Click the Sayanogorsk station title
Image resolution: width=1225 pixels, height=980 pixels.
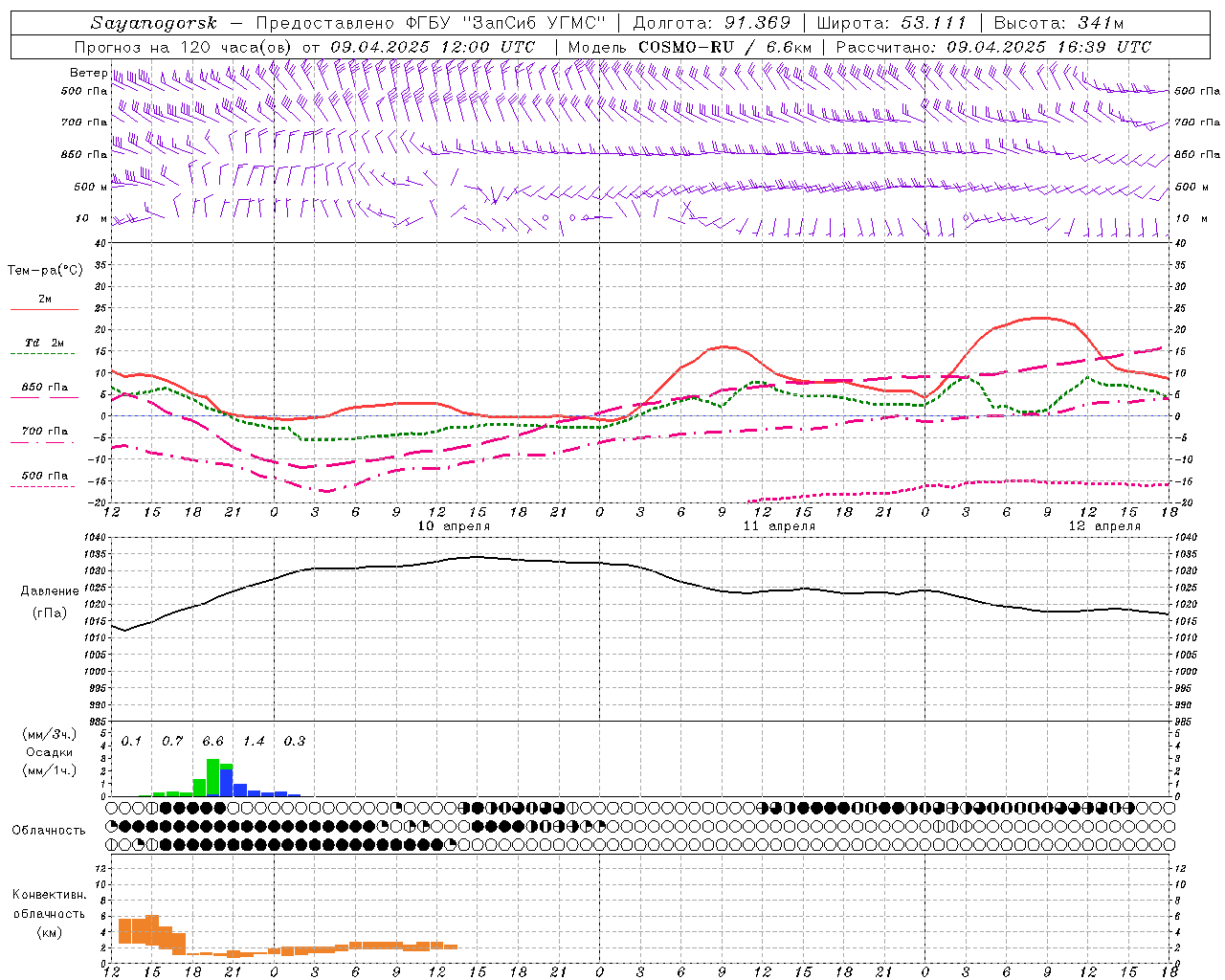154,23
